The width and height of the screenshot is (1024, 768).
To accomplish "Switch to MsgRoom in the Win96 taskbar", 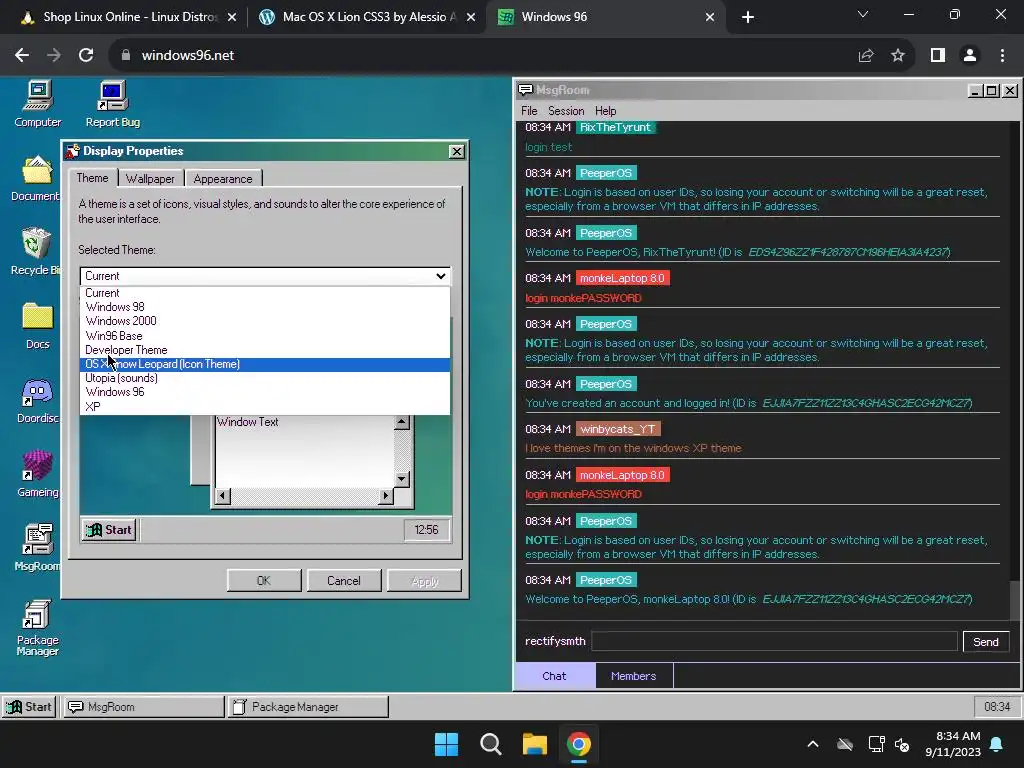I will coord(143,707).
